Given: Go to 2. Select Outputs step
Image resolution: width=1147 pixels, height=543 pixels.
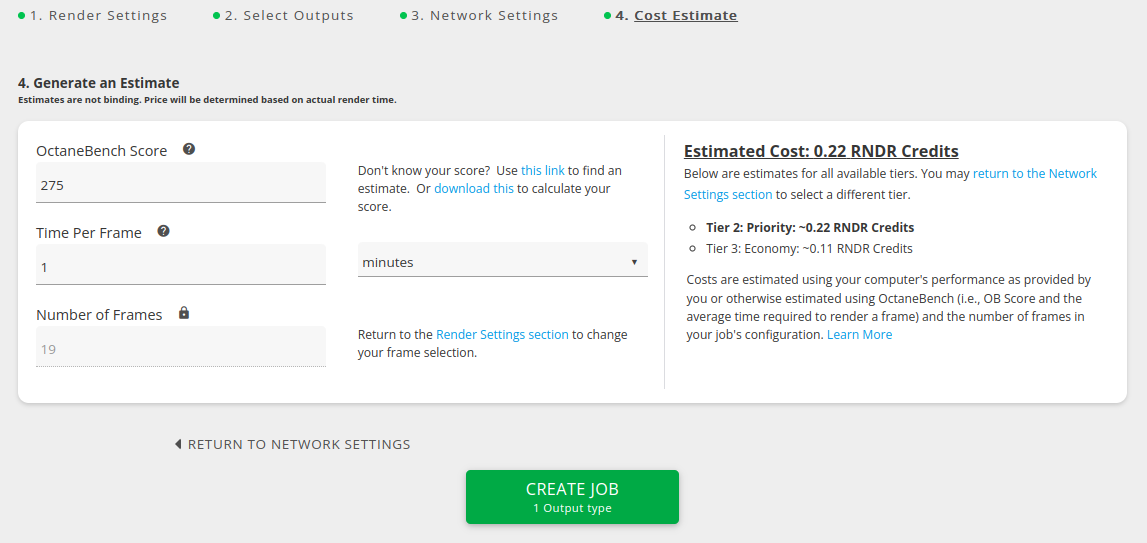Looking at the screenshot, I should [x=289, y=15].
